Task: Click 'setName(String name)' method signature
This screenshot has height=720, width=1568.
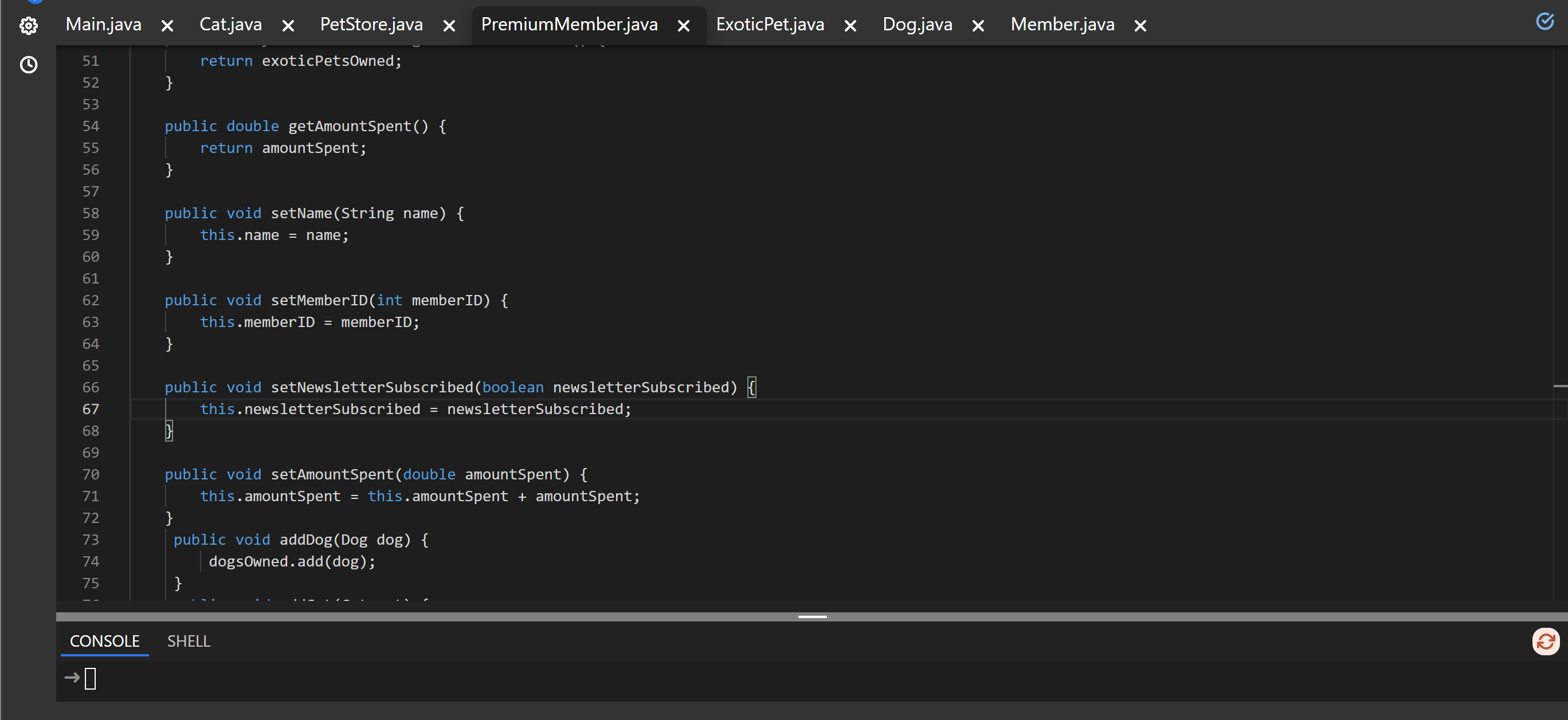Action: [x=359, y=213]
